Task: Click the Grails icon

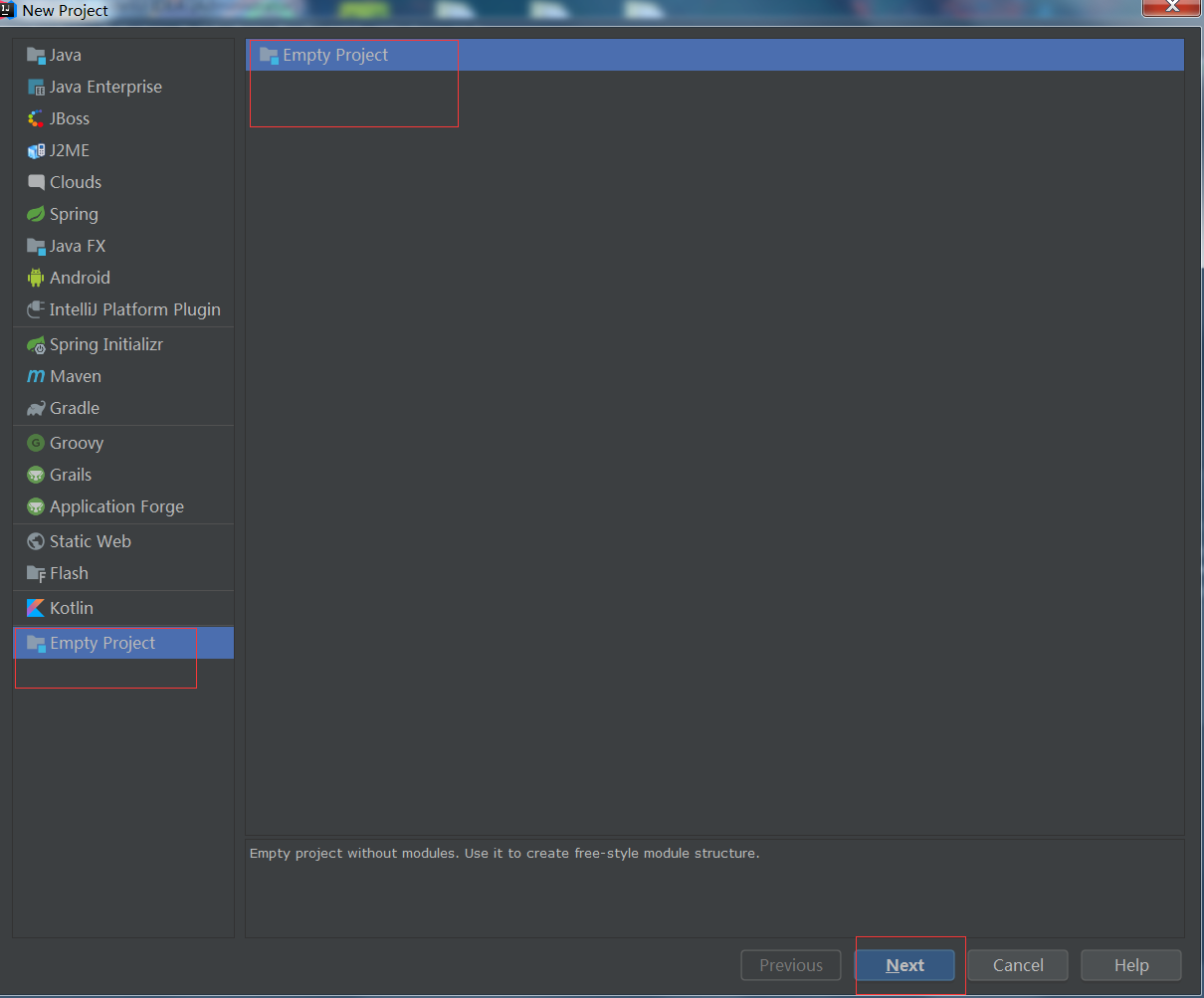Action: click(36, 476)
